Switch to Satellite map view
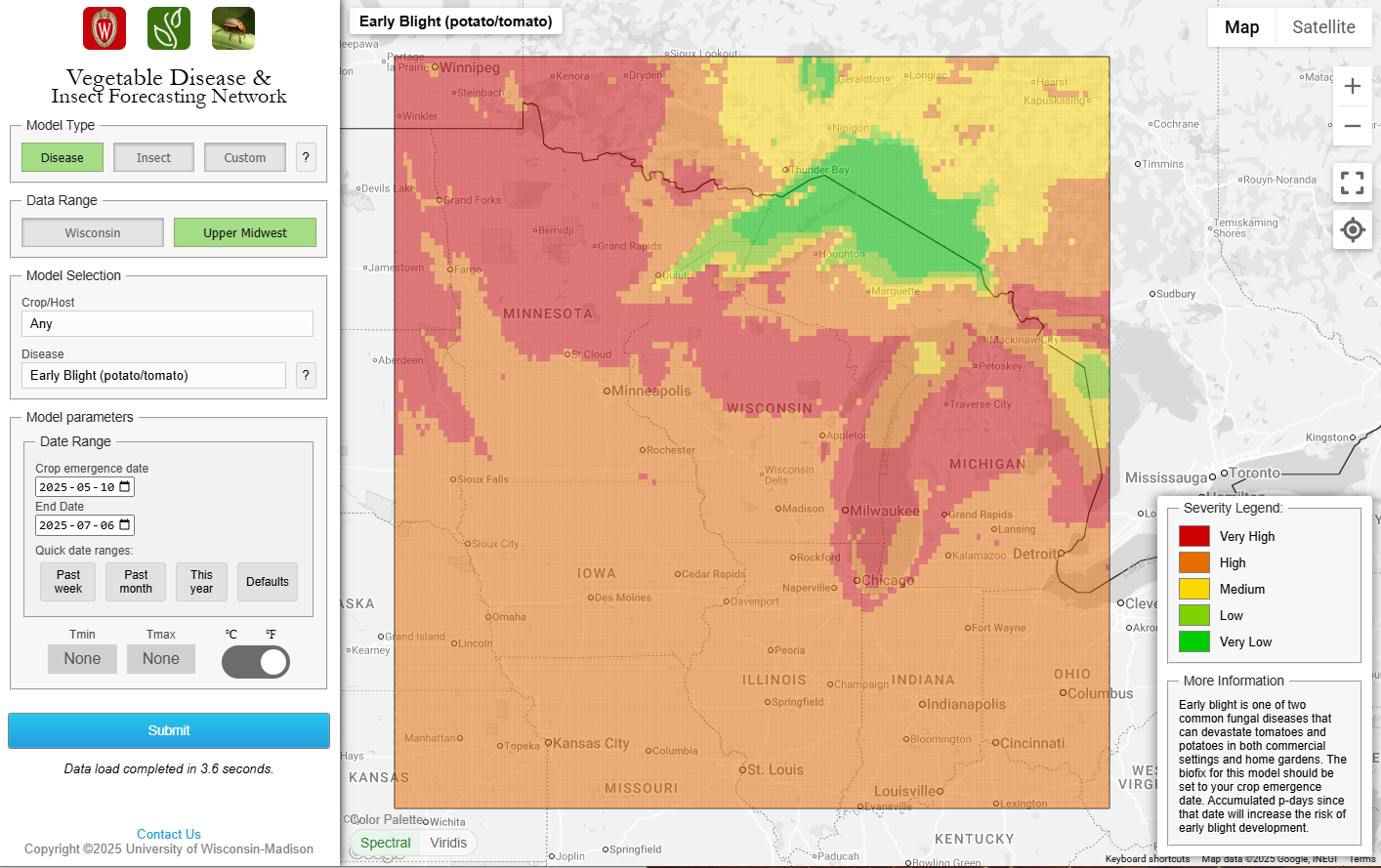Screen dimensions: 1381x868 (1323, 27)
